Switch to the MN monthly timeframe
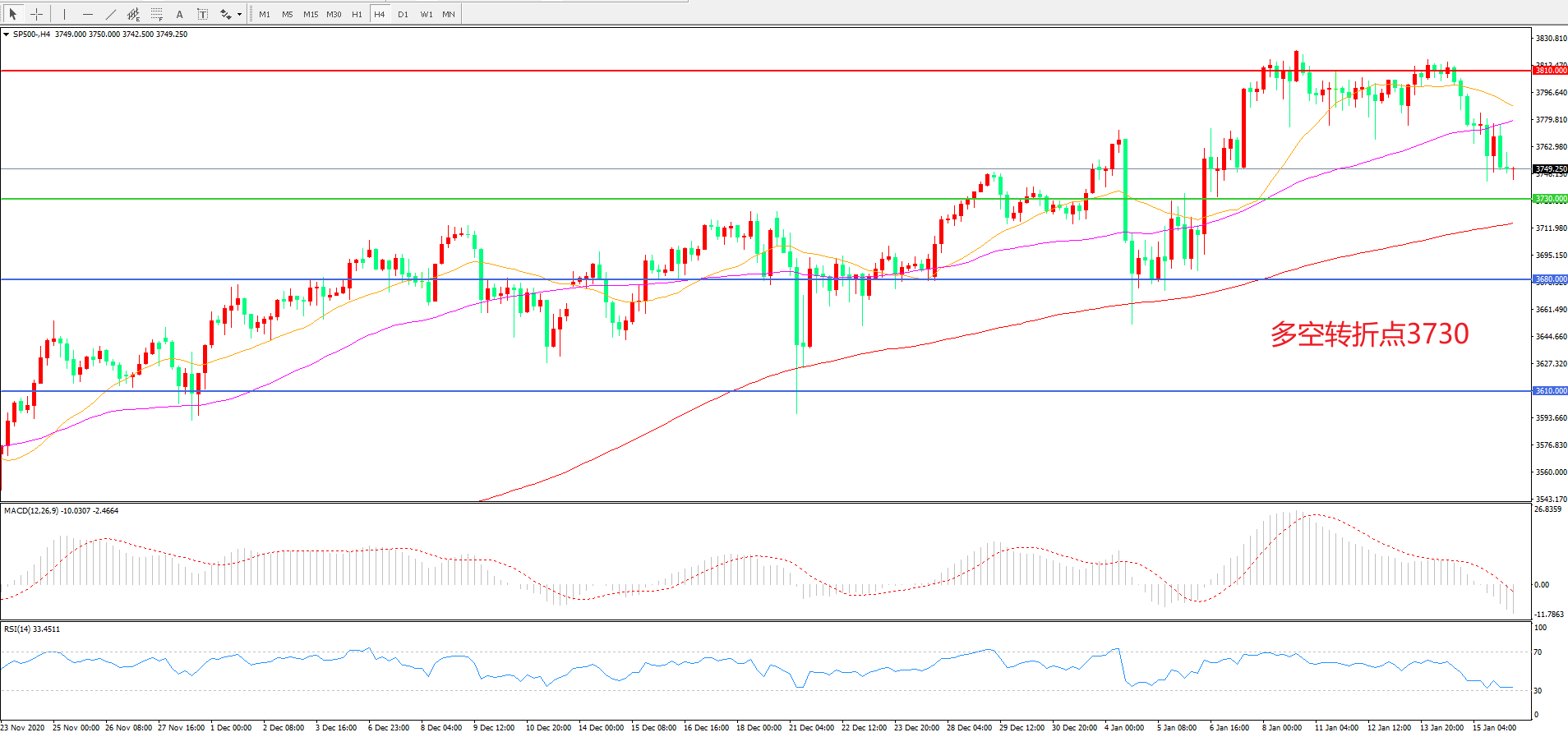Viewport: 1568px width, 737px height. (x=449, y=14)
